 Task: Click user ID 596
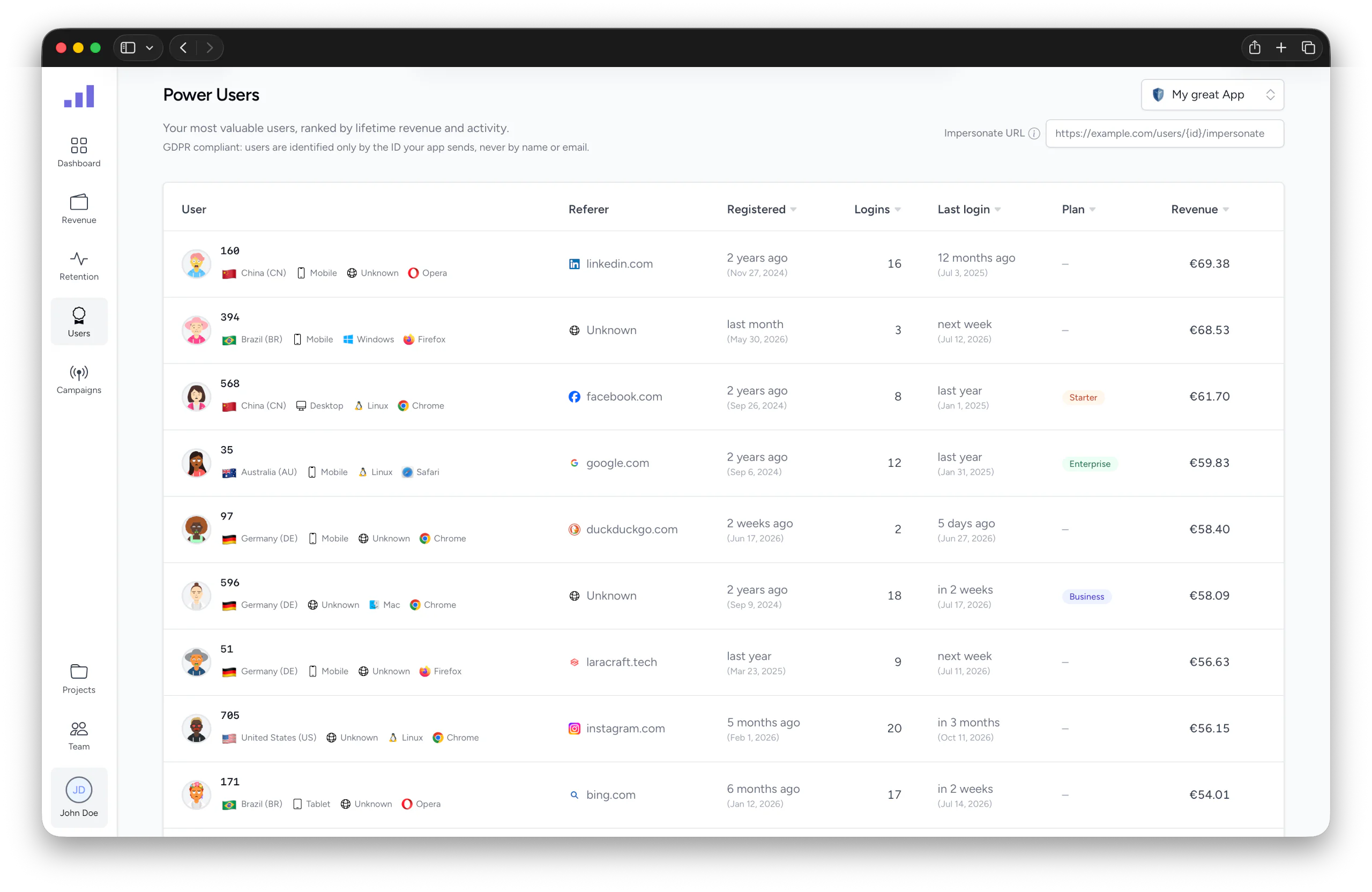[229, 582]
